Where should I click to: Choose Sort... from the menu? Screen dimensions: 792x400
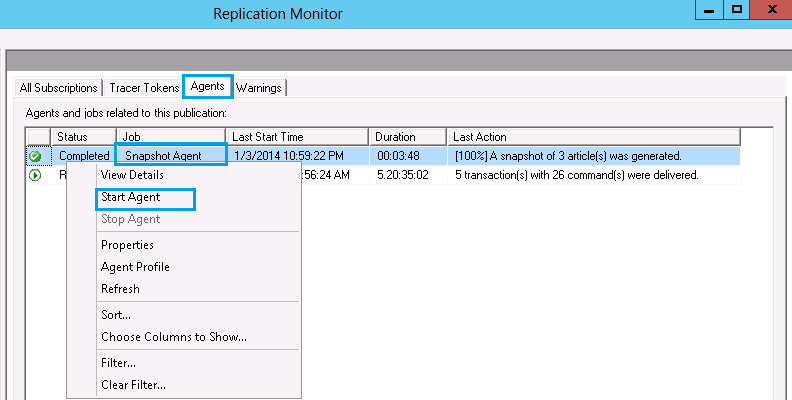tap(116, 315)
